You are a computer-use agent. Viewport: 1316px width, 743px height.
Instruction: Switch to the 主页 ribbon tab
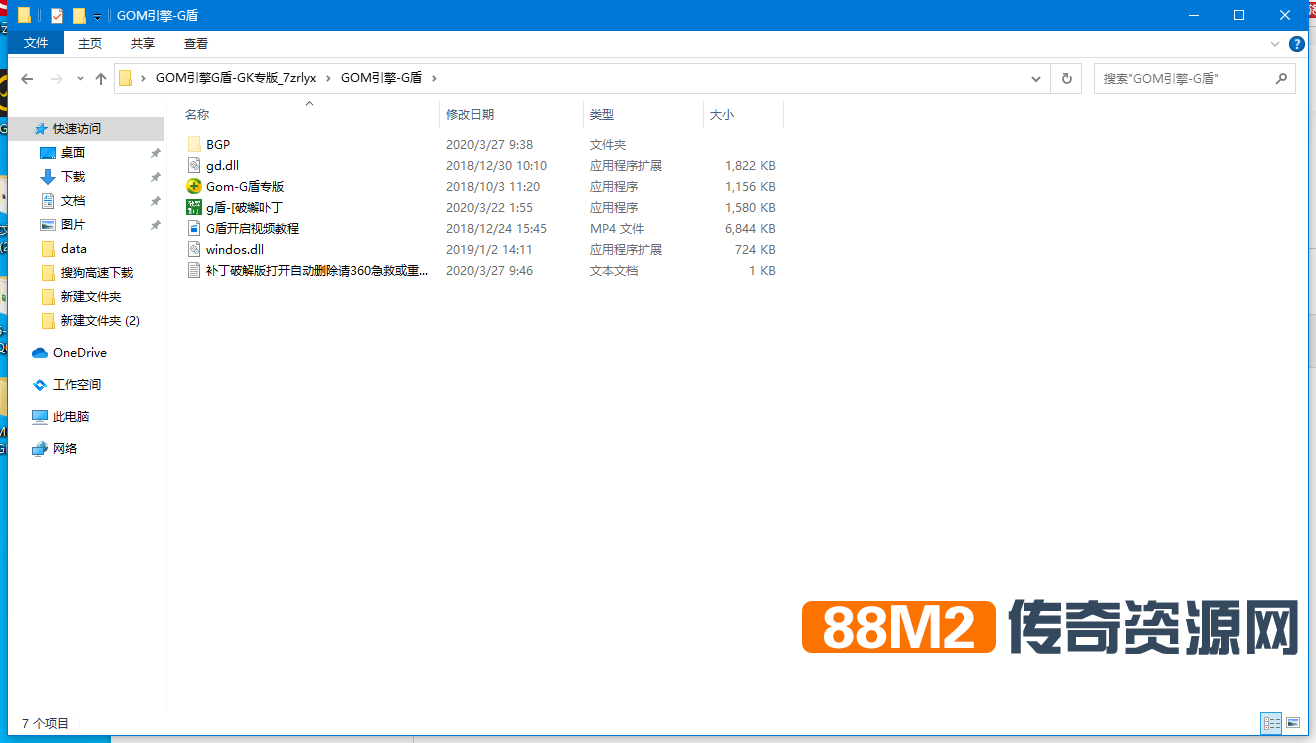(90, 43)
